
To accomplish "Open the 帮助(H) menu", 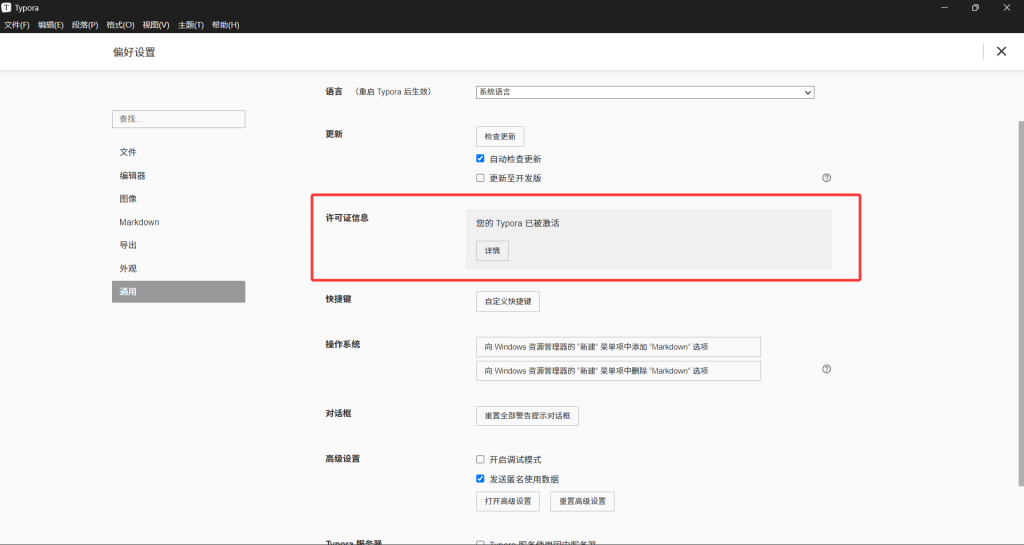I will click(225, 25).
